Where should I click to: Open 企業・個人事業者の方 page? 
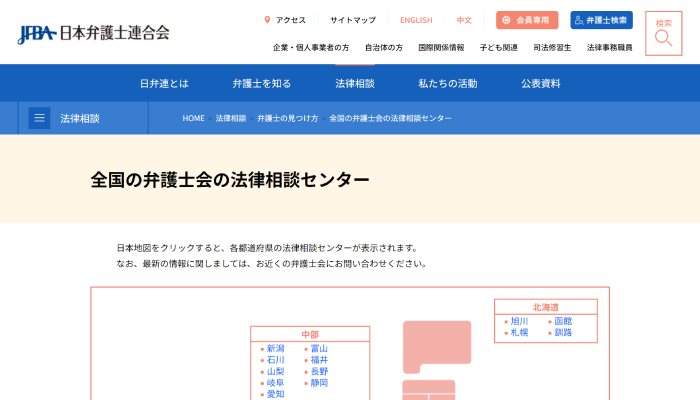[x=311, y=47]
